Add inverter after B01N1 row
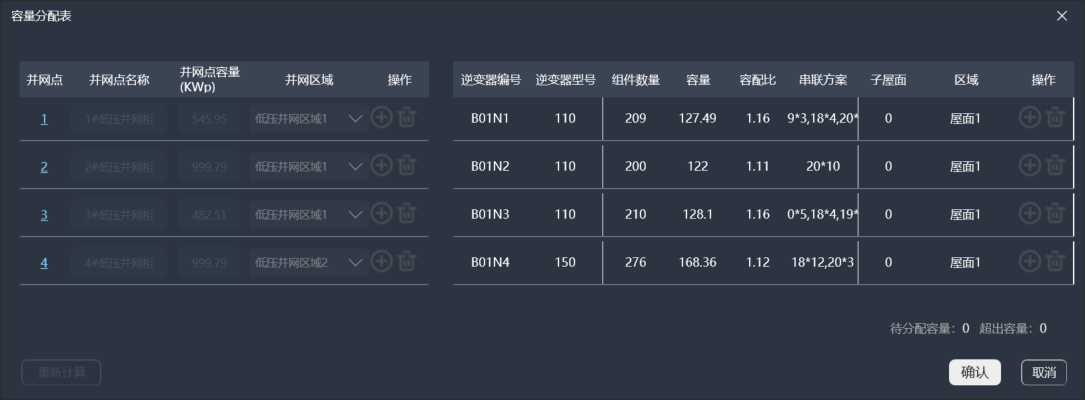The width and height of the screenshot is (1085, 400). coord(1030,118)
